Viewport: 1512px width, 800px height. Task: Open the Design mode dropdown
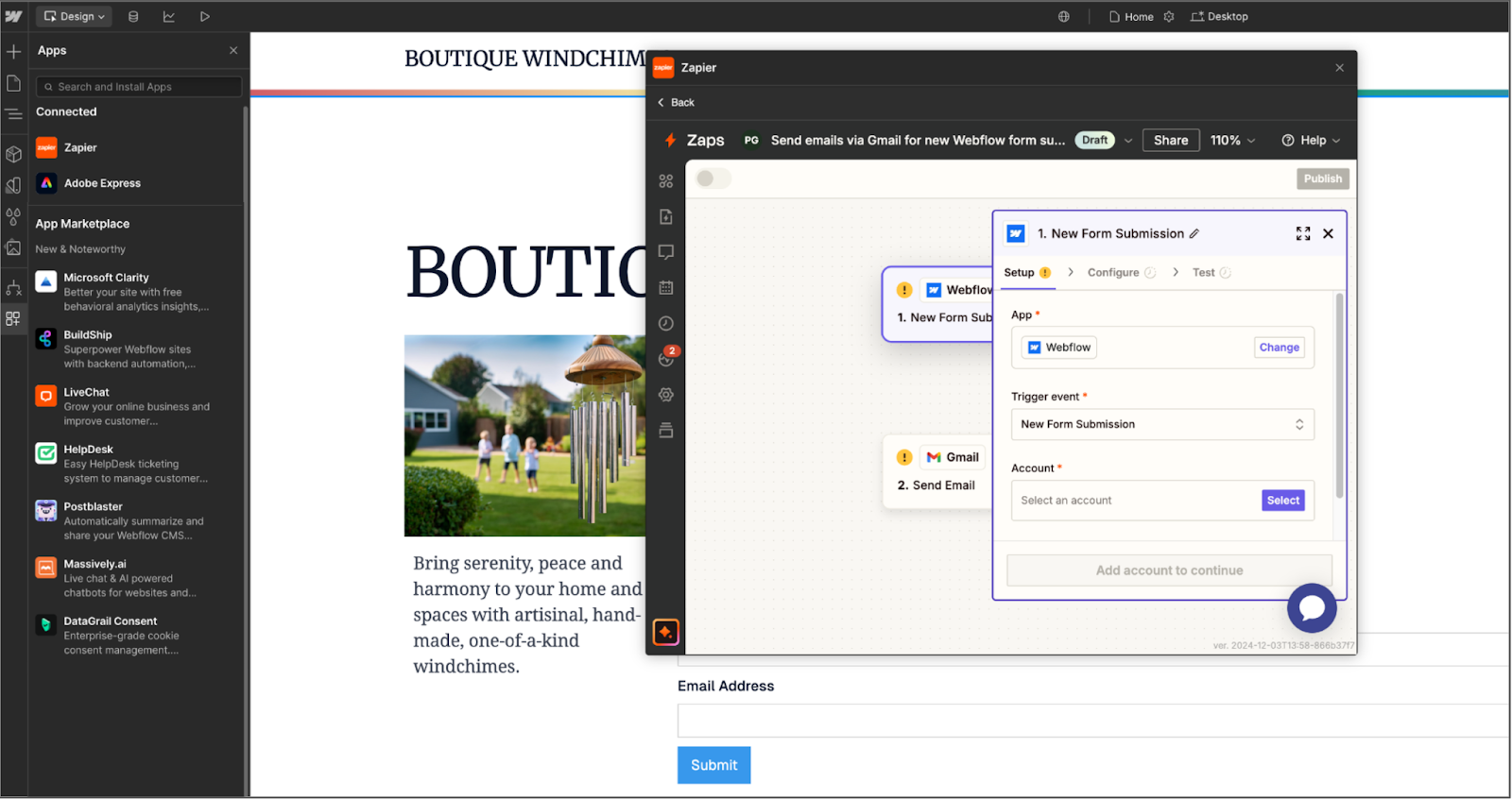click(75, 16)
